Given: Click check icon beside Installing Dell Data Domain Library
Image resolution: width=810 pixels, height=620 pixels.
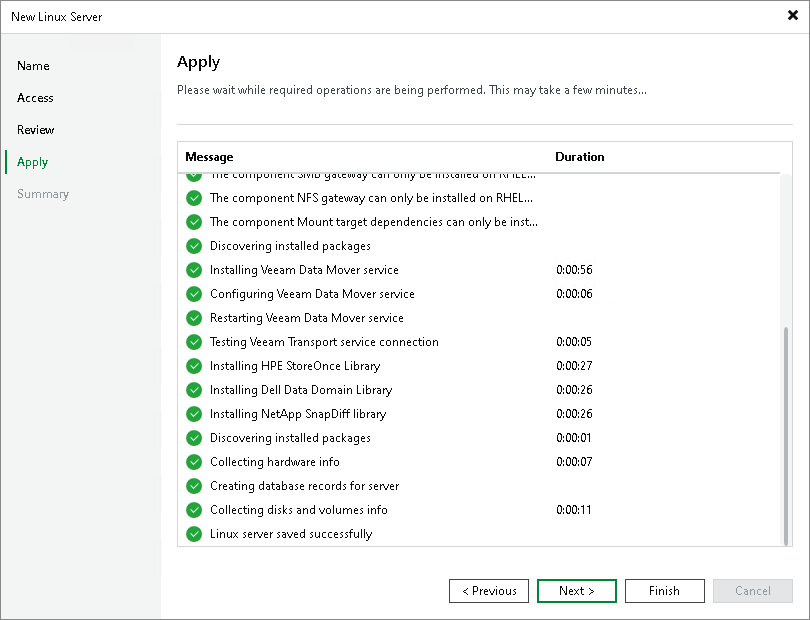Looking at the screenshot, I should [194, 390].
